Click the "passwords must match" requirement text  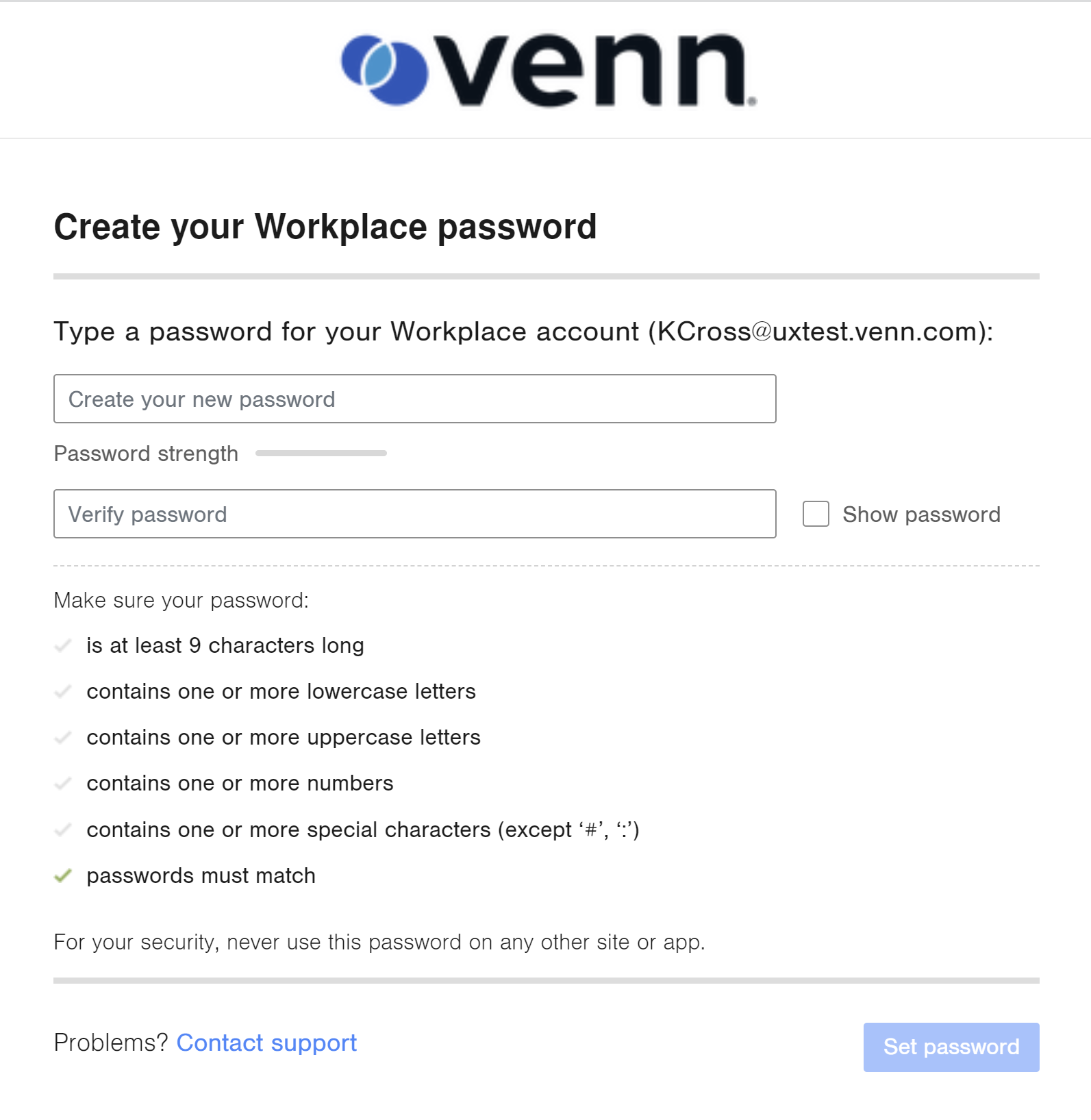click(x=201, y=875)
